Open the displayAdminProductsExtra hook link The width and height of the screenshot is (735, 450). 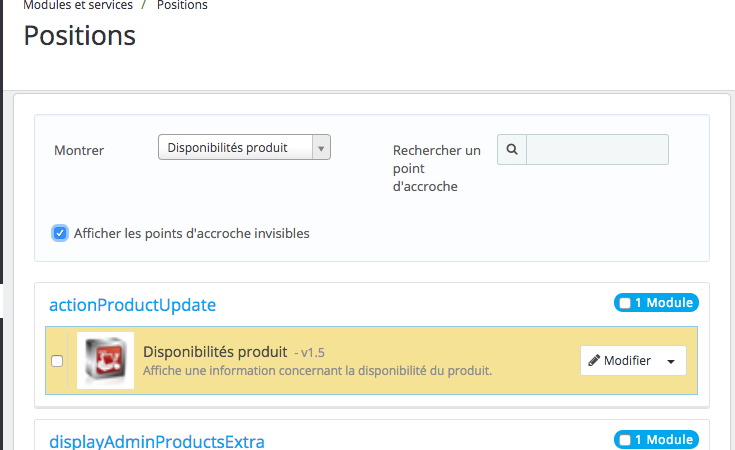[157, 441]
